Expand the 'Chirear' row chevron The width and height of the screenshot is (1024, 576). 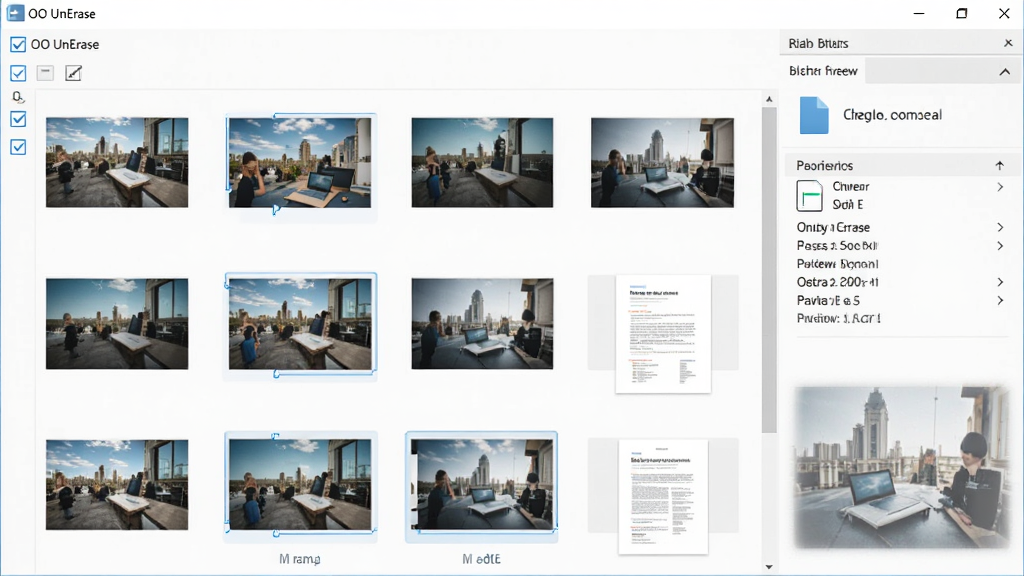1000,187
